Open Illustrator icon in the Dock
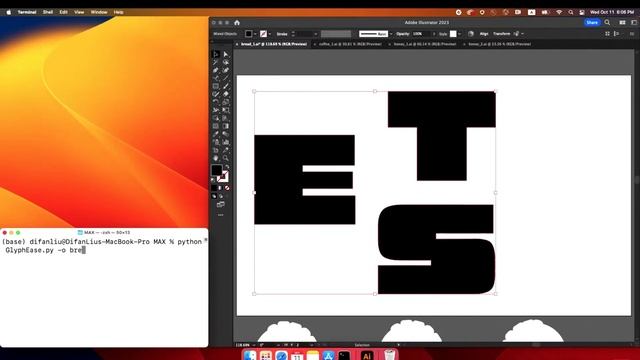The width and height of the screenshot is (640, 360). (367, 356)
